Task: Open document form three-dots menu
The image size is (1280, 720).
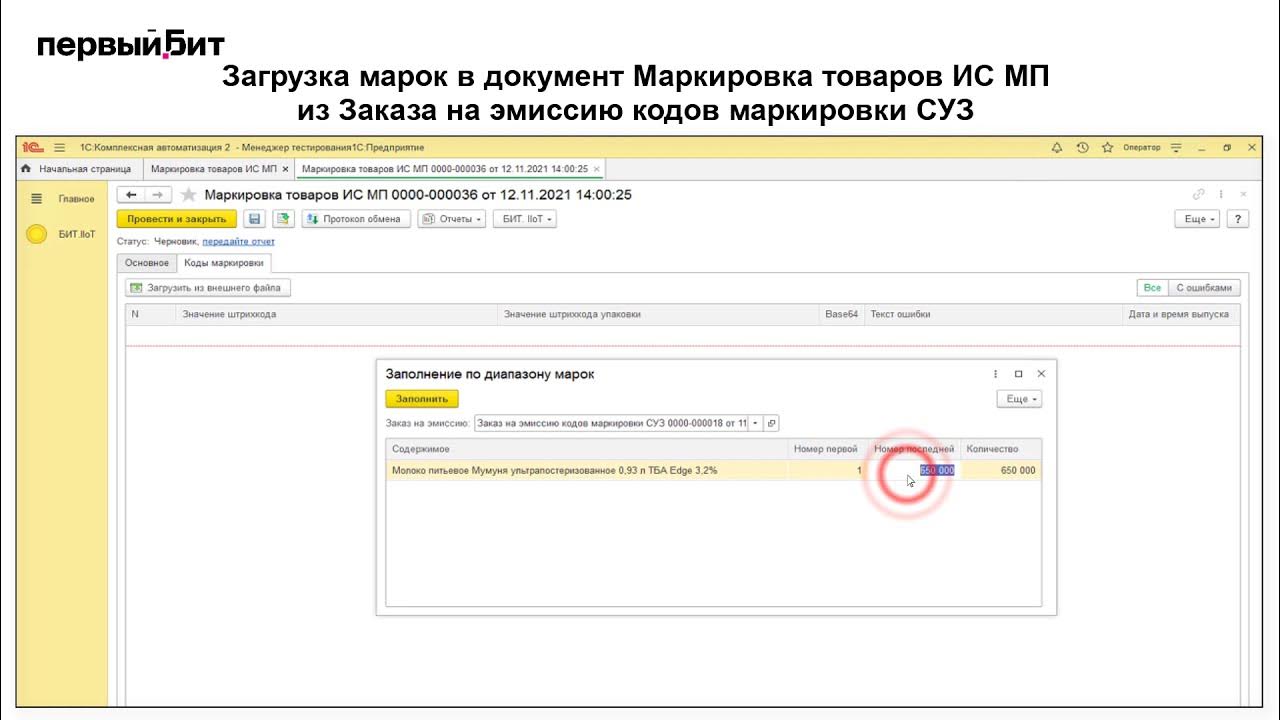Action: (1221, 194)
